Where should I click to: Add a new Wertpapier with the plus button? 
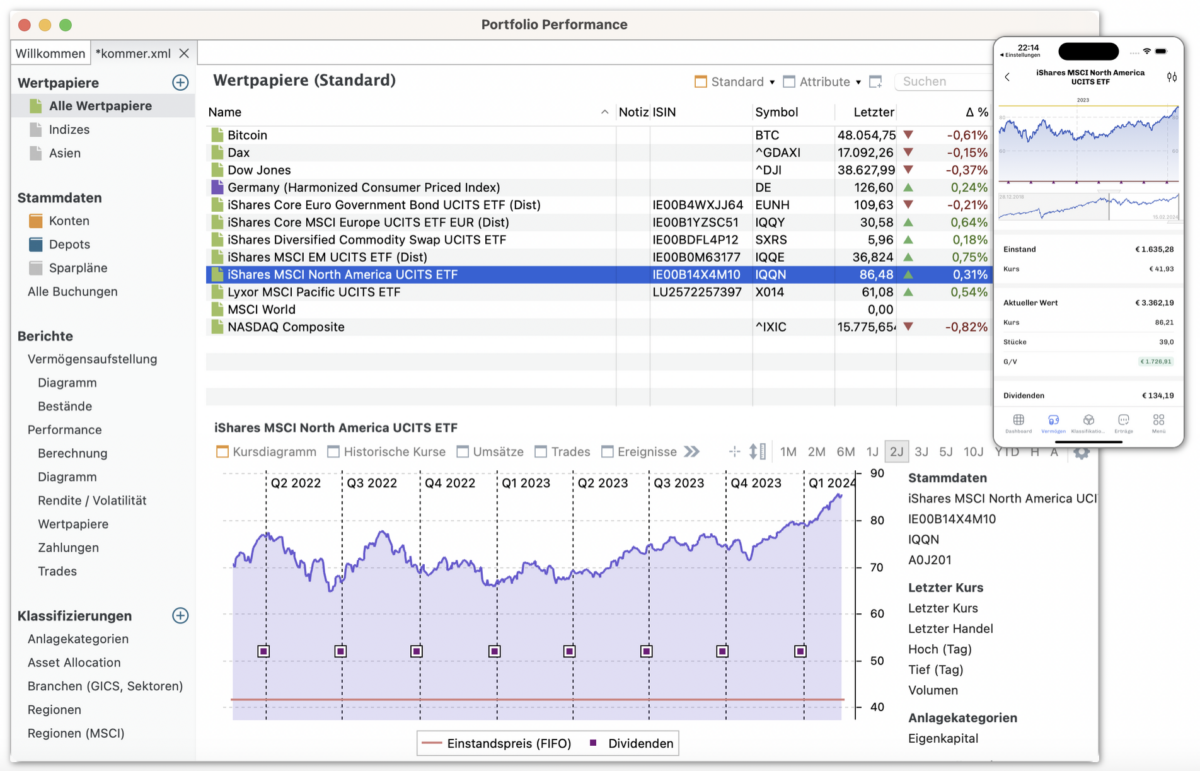tap(180, 82)
